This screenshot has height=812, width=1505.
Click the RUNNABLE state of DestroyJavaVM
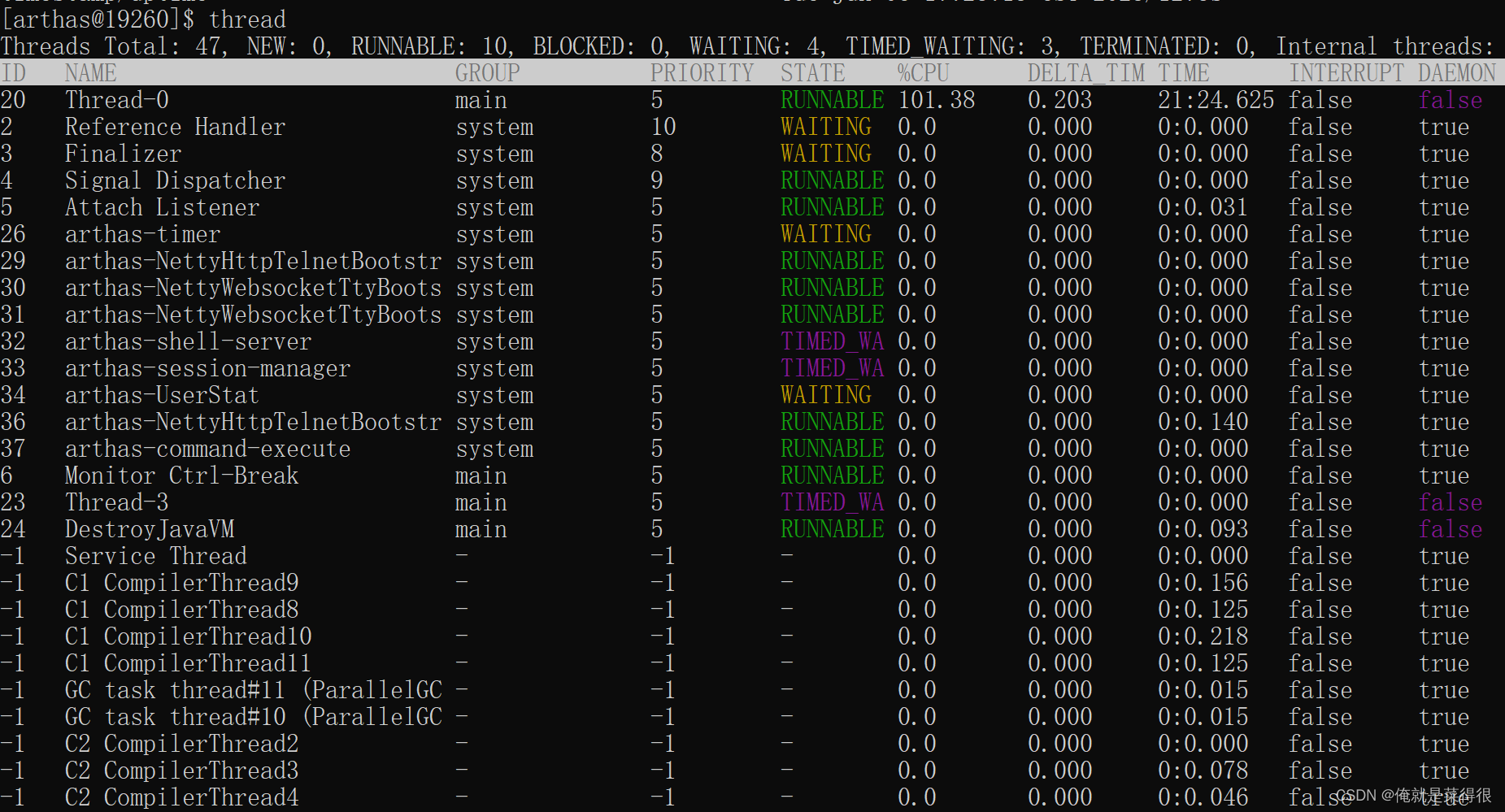[833, 529]
